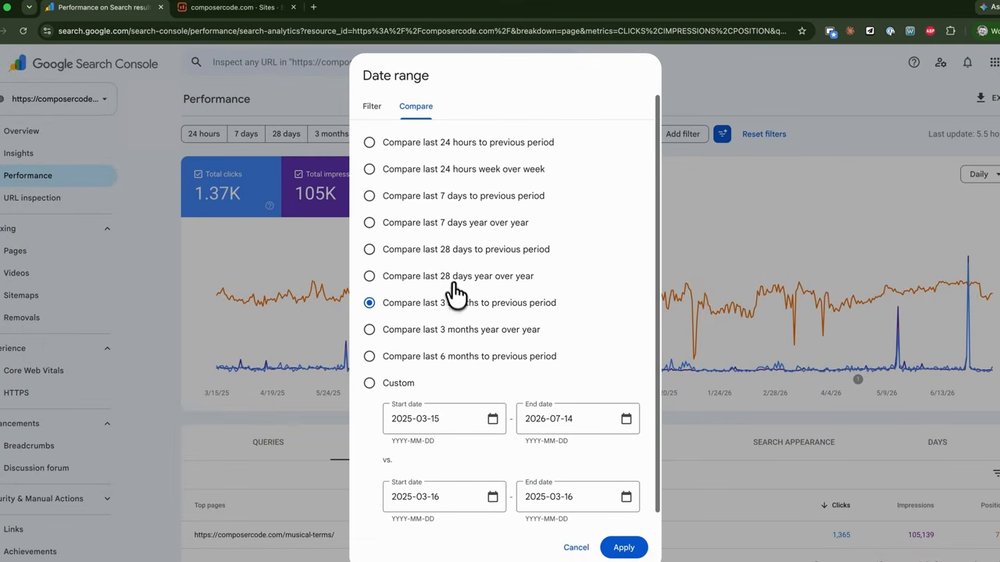Collapse the Enhancements sidebar section
The height and width of the screenshot is (562, 1000).
click(x=107, y=424)
